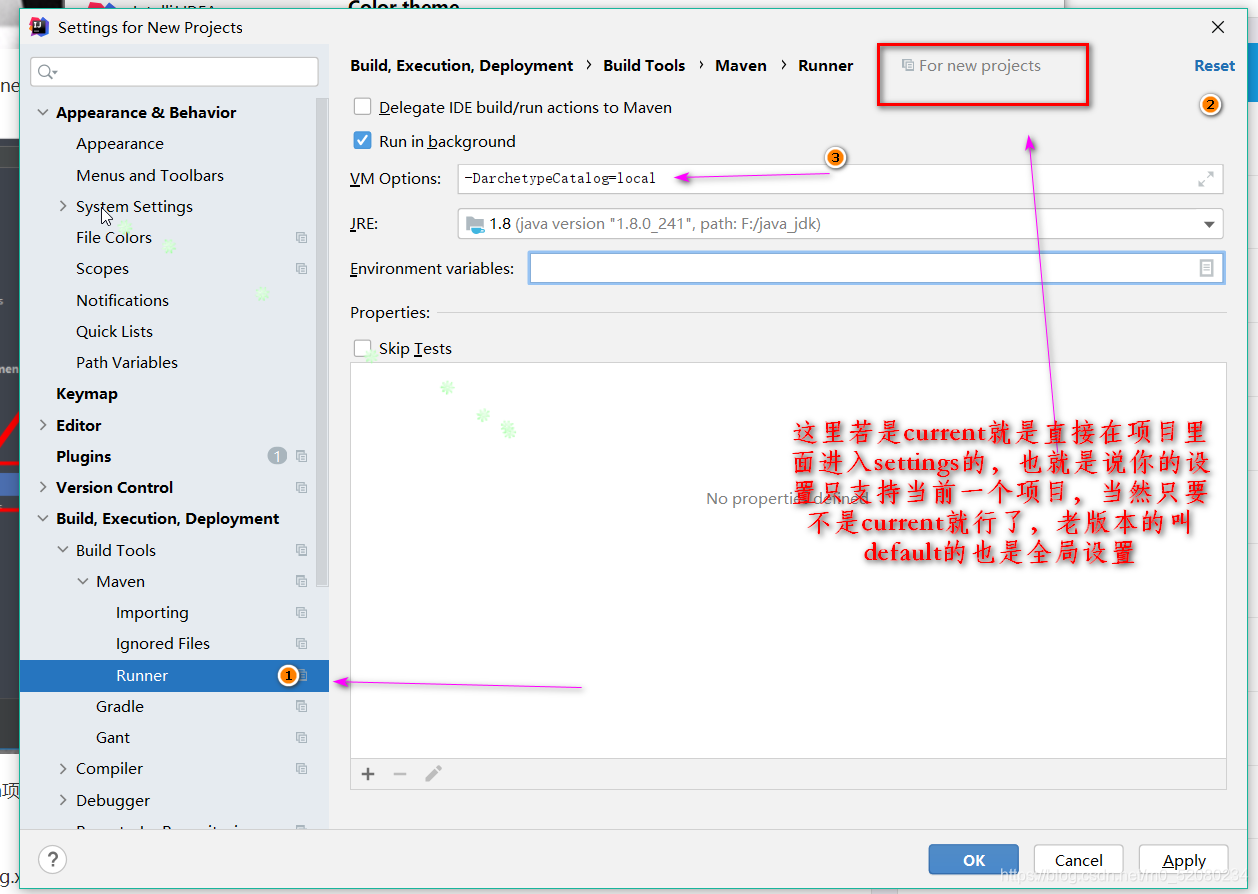Select Scopes in the tree
Image resolution: width=1258 pixels, height=894 pixels.
point(102,268)
